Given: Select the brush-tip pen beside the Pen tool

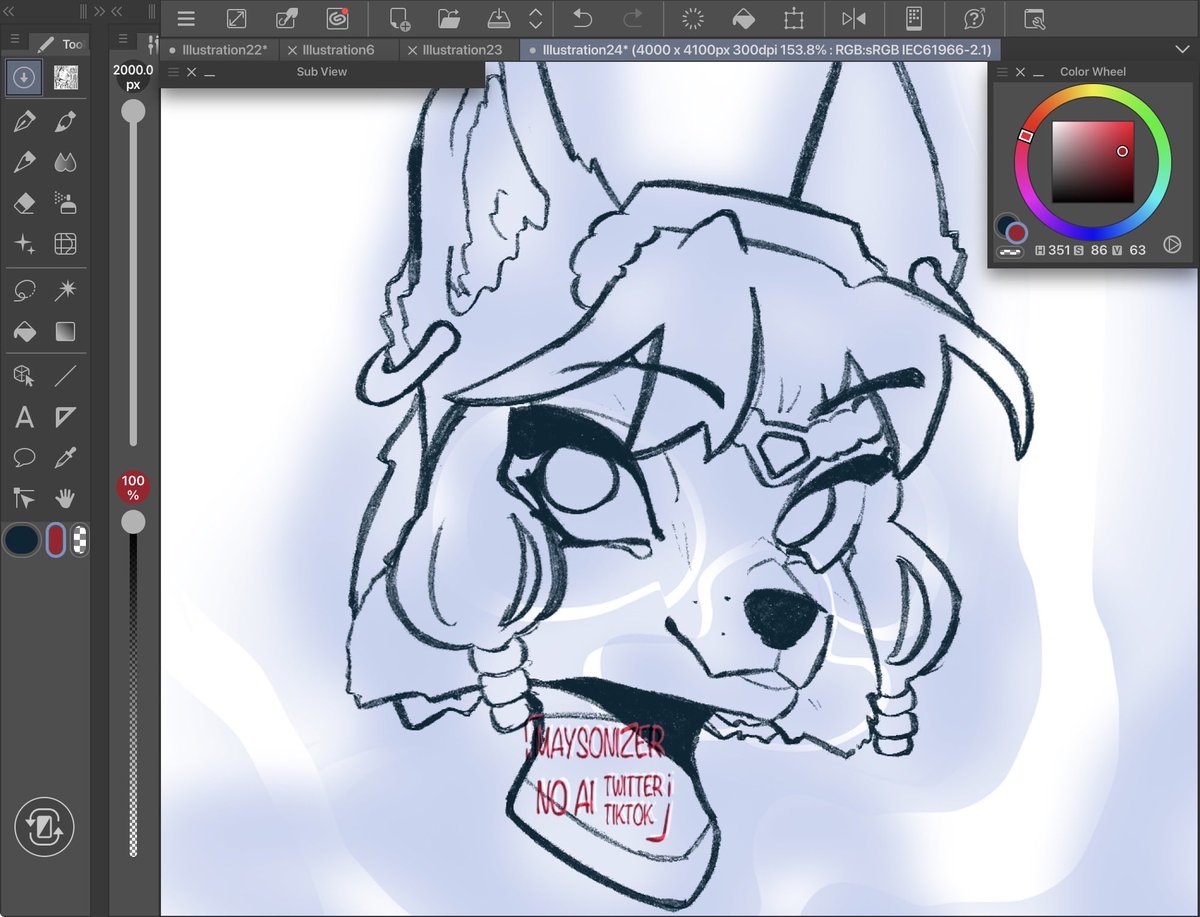Looking at the screenshot, I should pos(66,122).
